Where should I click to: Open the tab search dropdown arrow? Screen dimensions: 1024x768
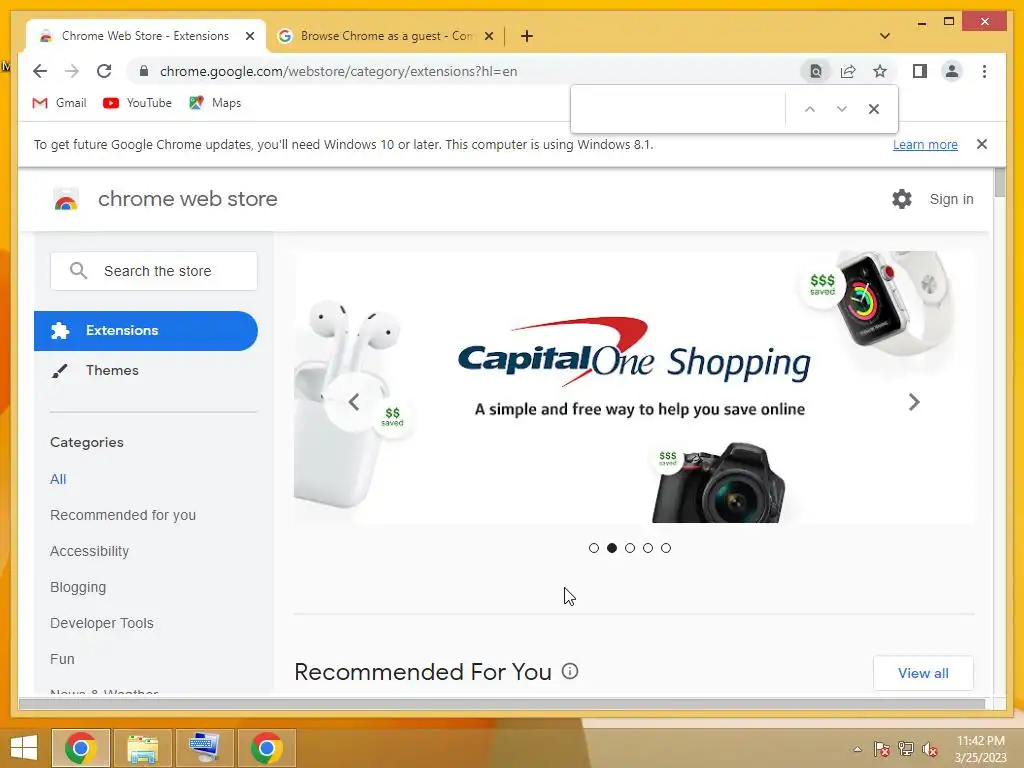point(885,37)
